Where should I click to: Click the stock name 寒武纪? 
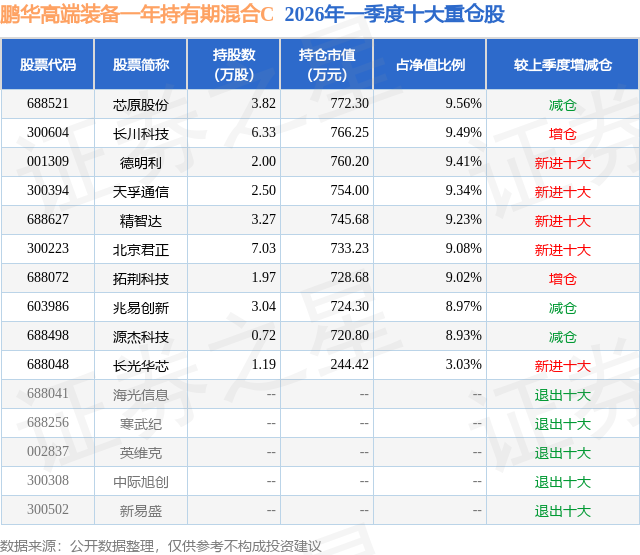141,424
